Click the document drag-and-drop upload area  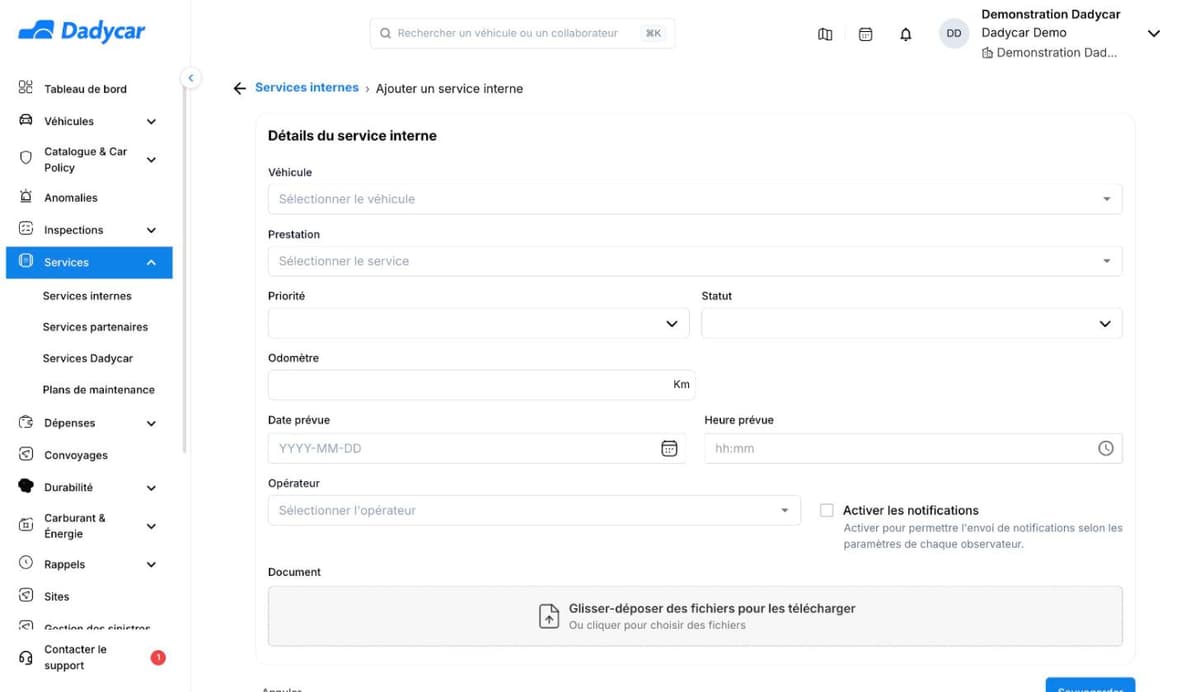click(695, 616)
